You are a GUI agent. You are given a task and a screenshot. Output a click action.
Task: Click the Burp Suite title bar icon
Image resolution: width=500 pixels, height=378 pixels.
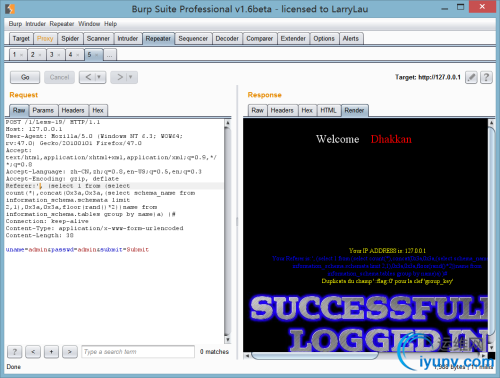tap(10, 9)
